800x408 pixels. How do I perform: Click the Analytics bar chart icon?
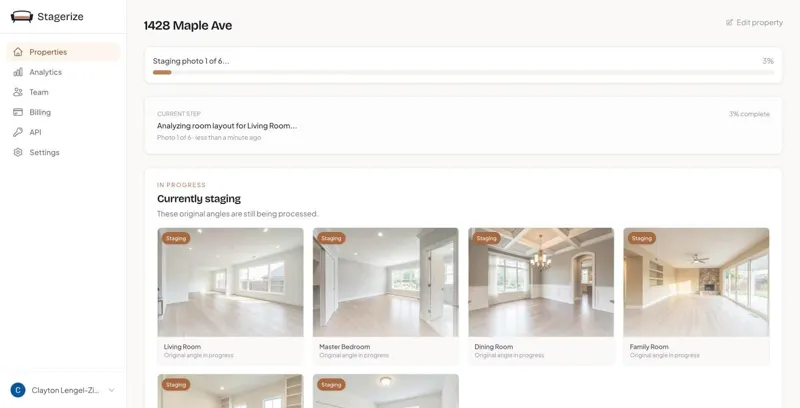pyautogui.click(x=18, y=72)
